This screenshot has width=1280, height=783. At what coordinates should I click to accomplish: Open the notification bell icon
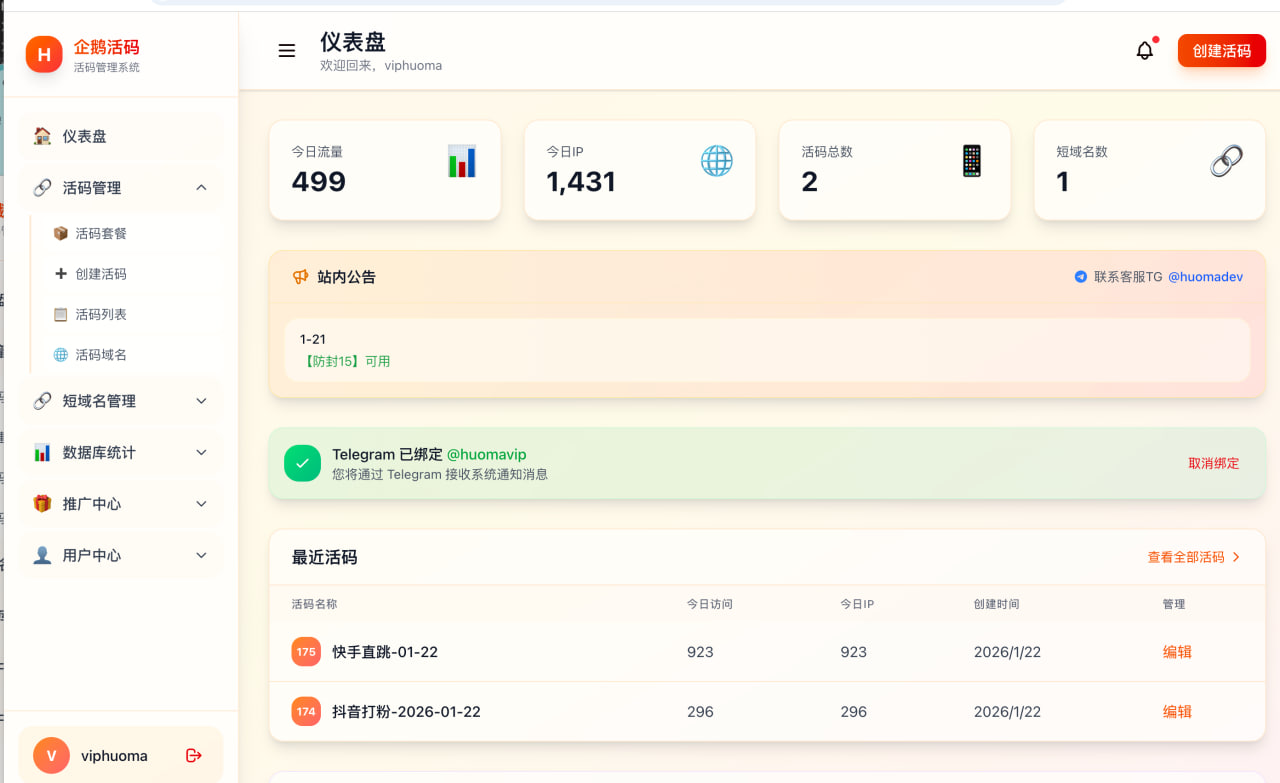point(1144,49)
